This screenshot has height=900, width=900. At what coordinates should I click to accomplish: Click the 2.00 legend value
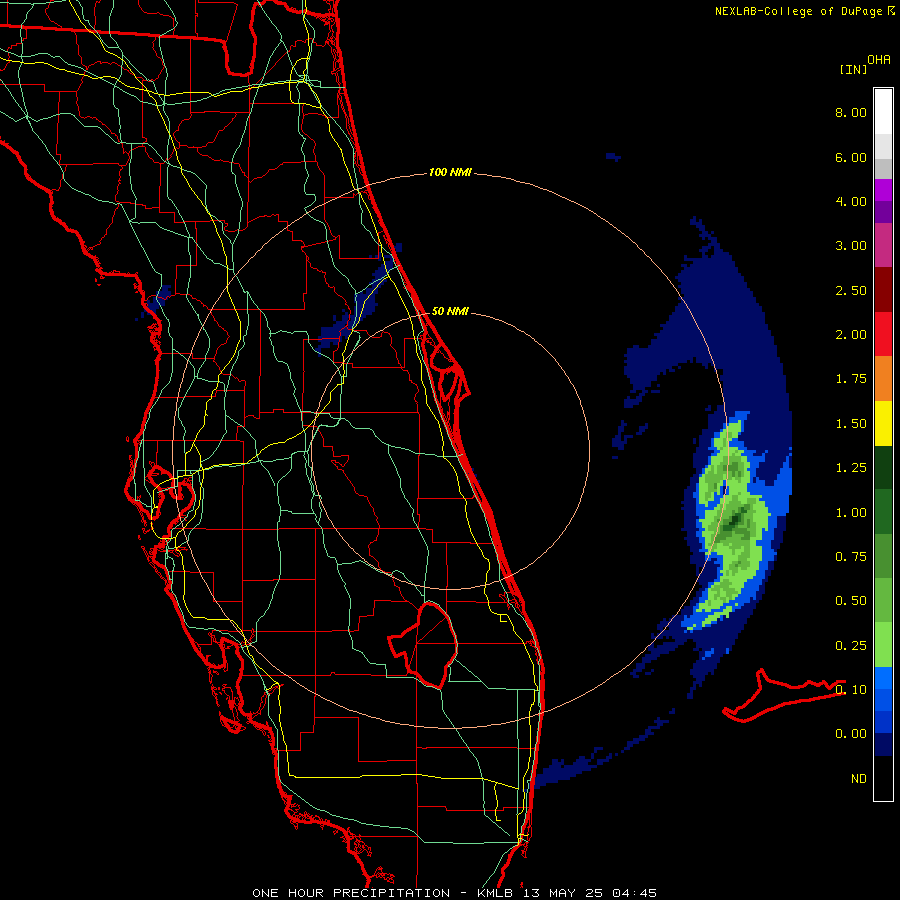click(851, 335)
